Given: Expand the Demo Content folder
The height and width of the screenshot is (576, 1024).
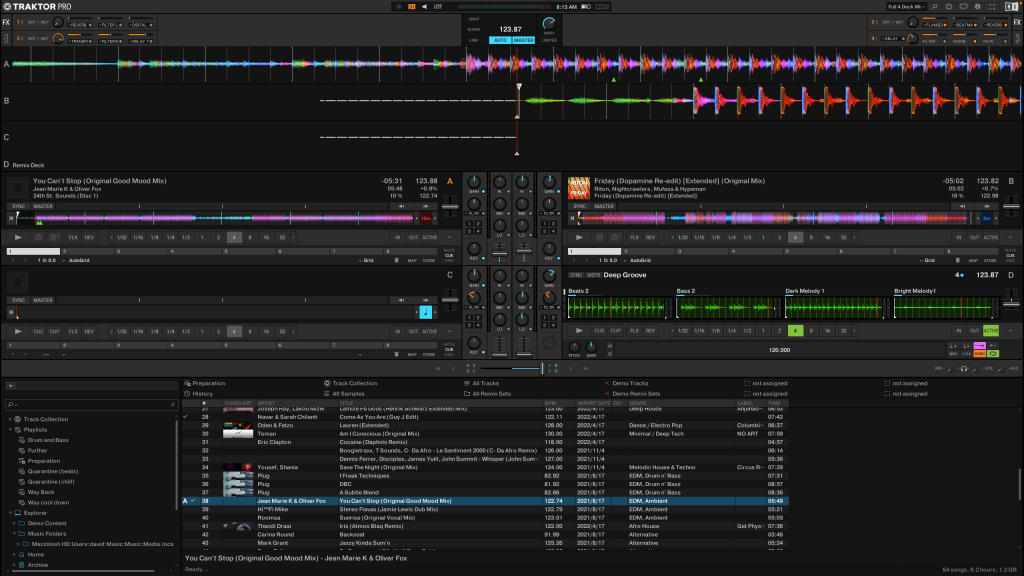Looking at the screenshot, I should point(14,523).
